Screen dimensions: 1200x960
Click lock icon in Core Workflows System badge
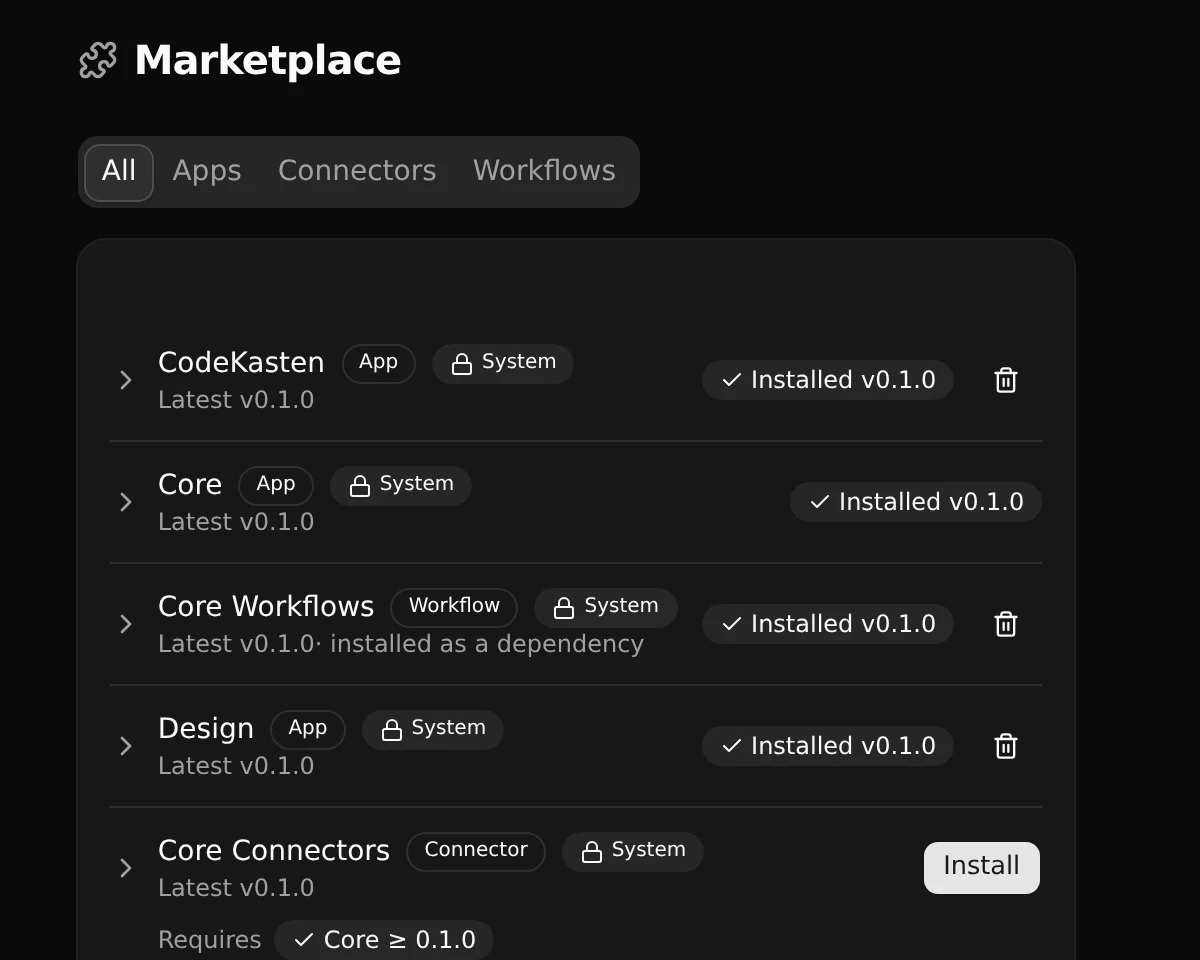(563, 608)
